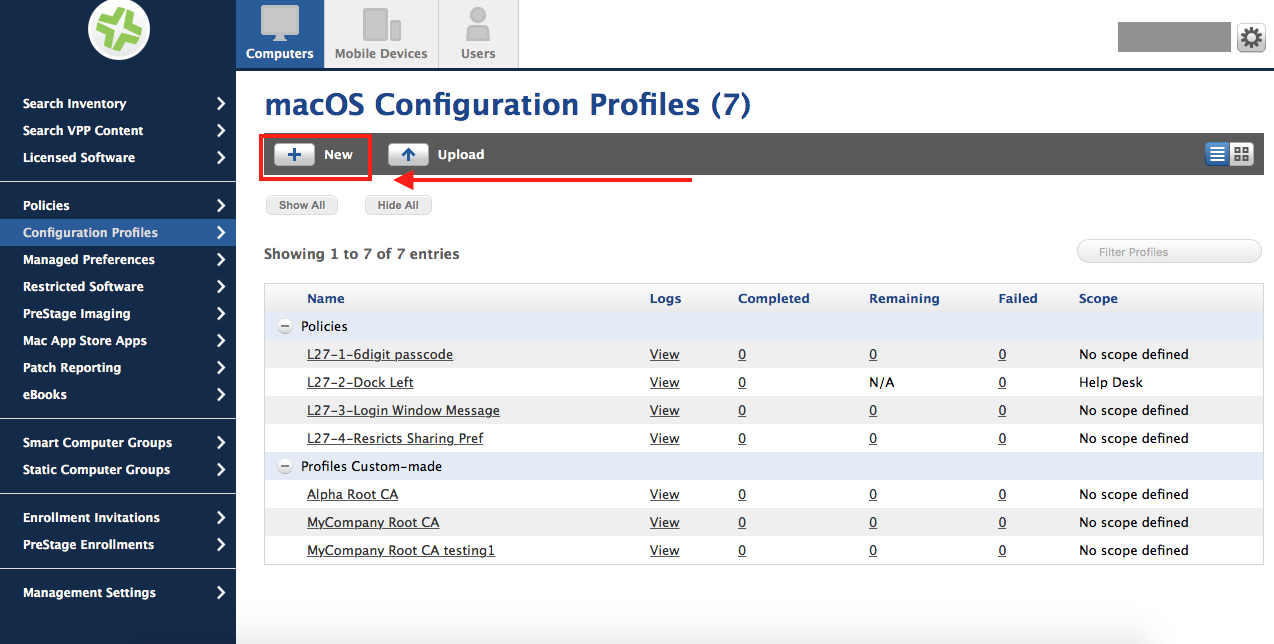
Task: Switch to list view icon
Action: coord(1217,154)
